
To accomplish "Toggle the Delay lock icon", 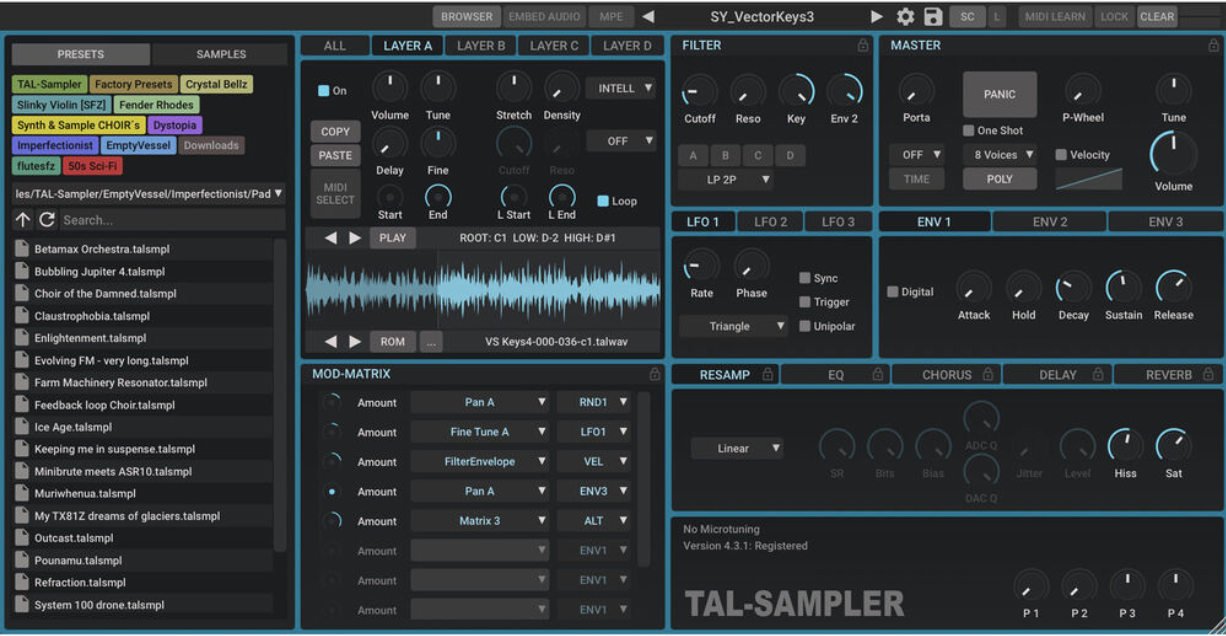I will pos(1098,375).
